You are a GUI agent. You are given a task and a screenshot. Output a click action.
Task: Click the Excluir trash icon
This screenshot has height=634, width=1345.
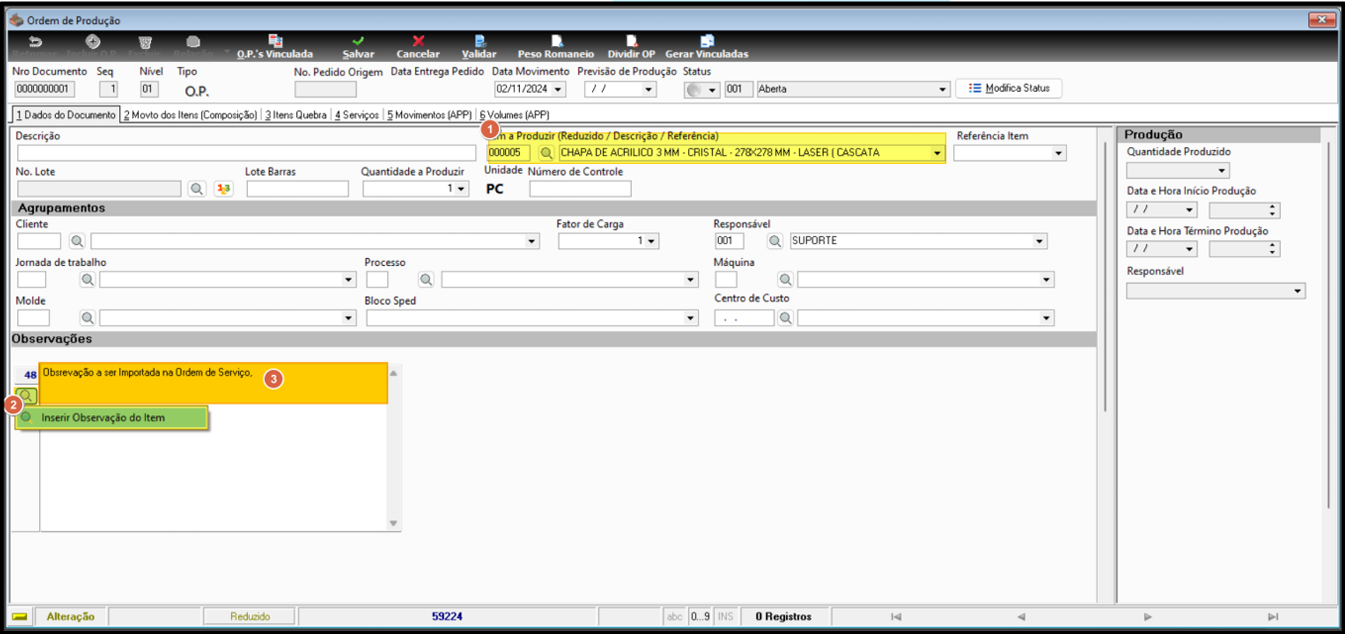(145, 42)
